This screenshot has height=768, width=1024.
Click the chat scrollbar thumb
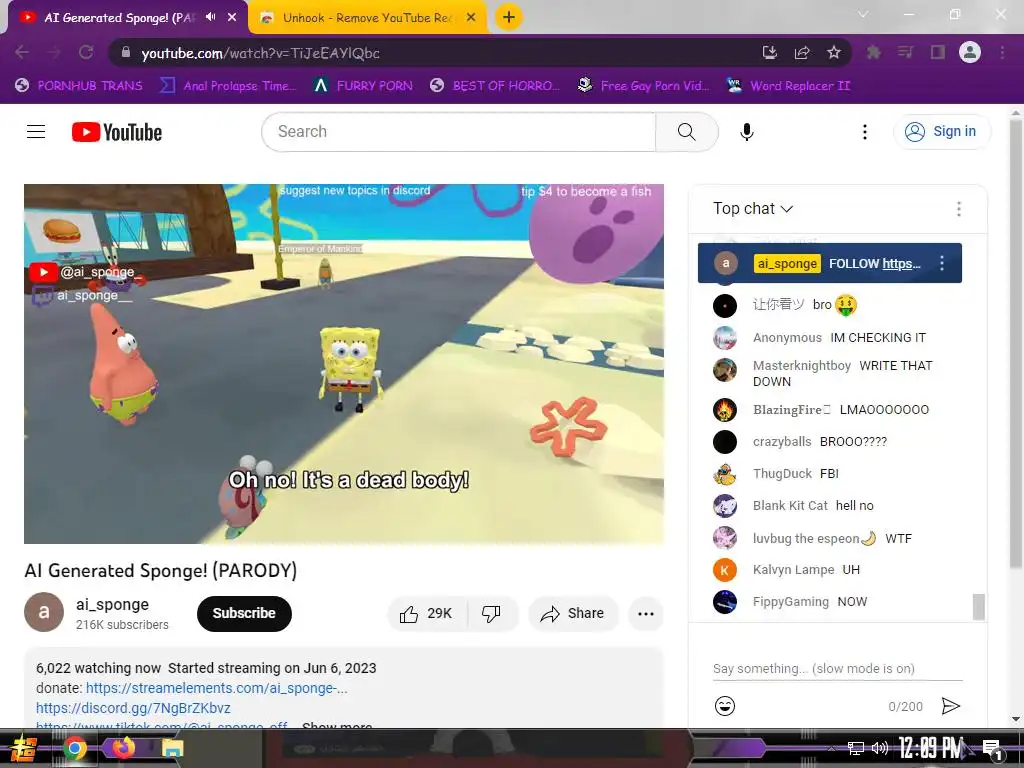coord(978,606)
